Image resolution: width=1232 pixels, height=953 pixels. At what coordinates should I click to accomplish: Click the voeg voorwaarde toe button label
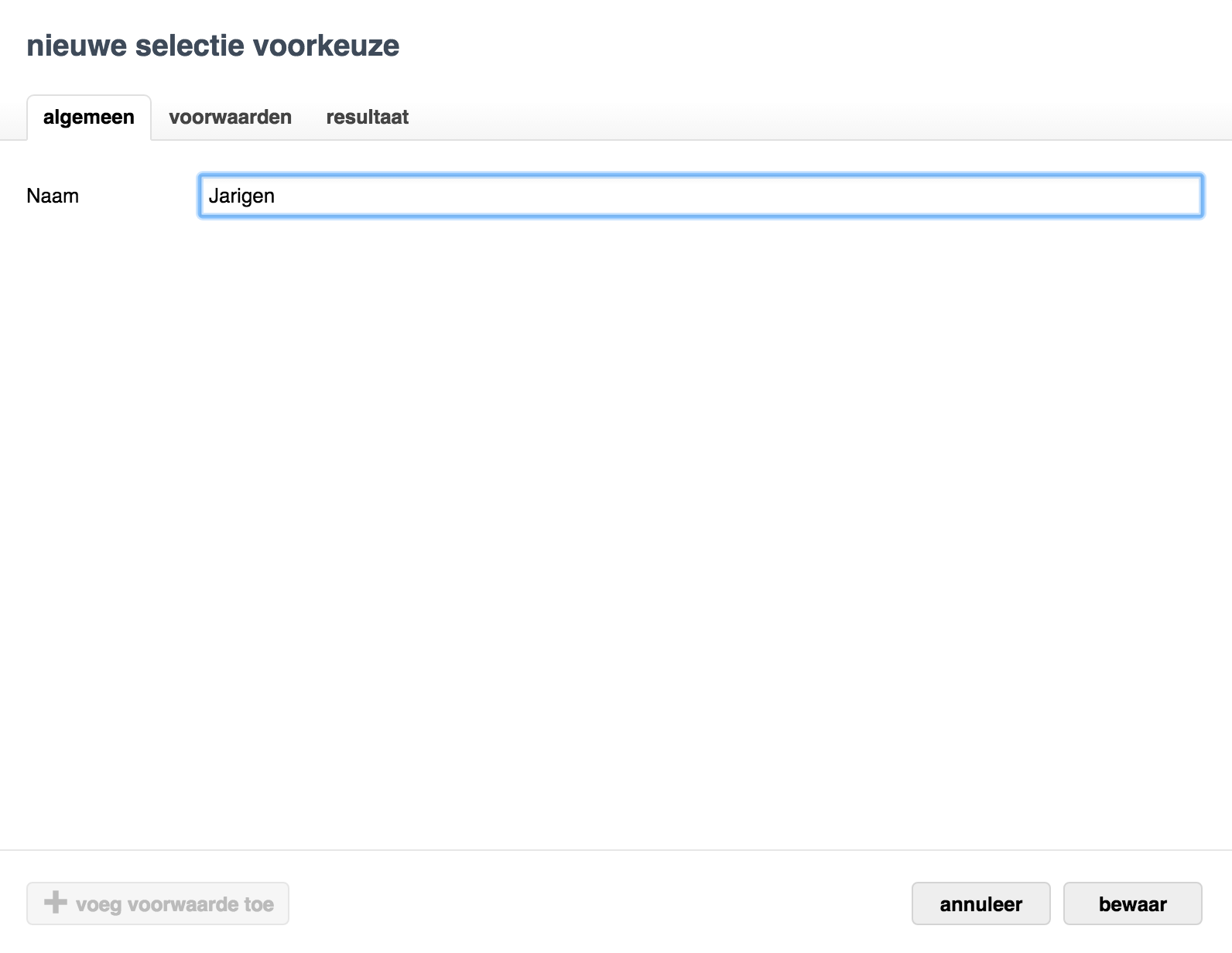175,904
